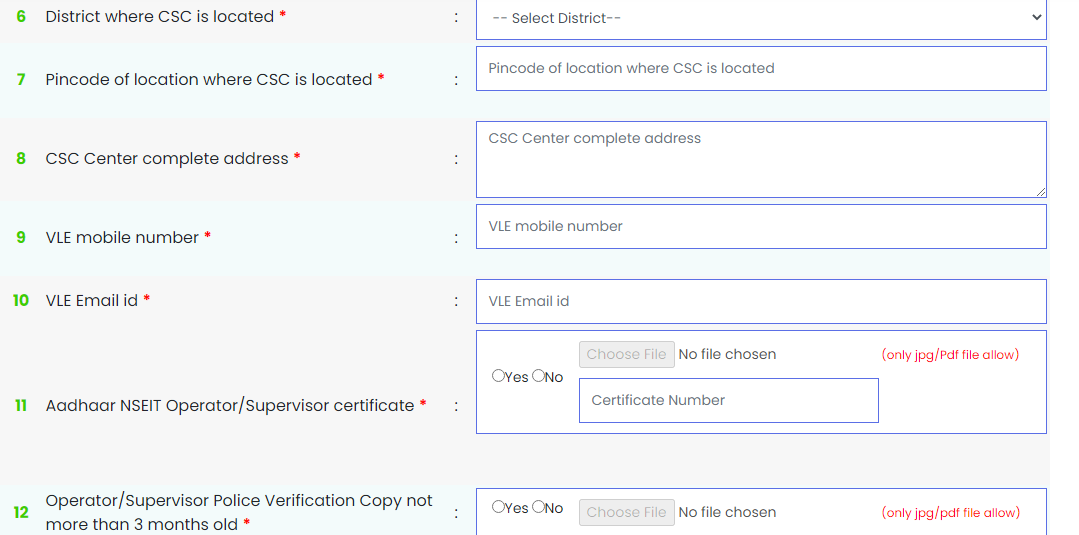This screenshot has height=535, width=1079.
Task: Select Yes for Aadhaar NSEIT certificate
Action: point(498,376)
